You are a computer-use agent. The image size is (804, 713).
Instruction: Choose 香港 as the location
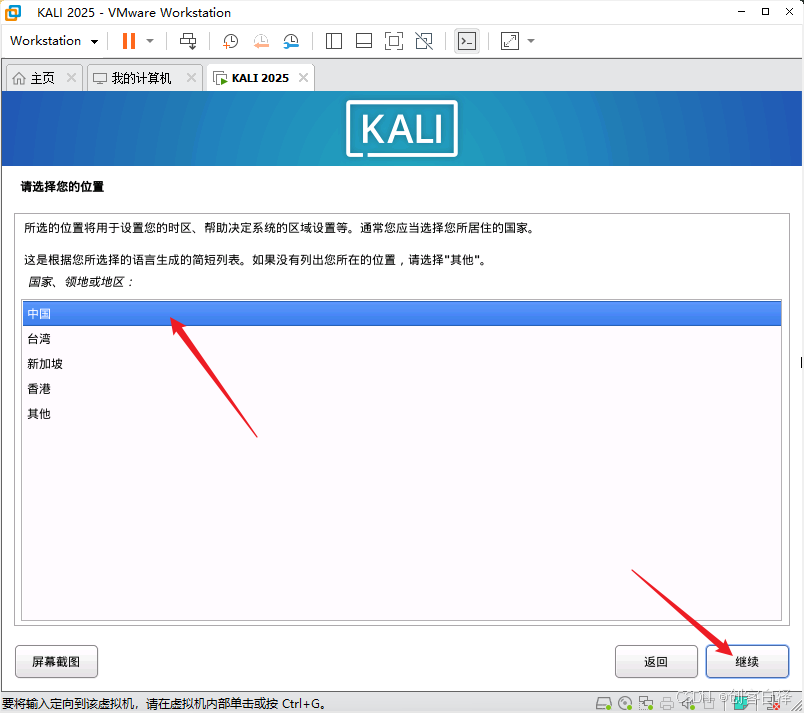click(401, 389)
